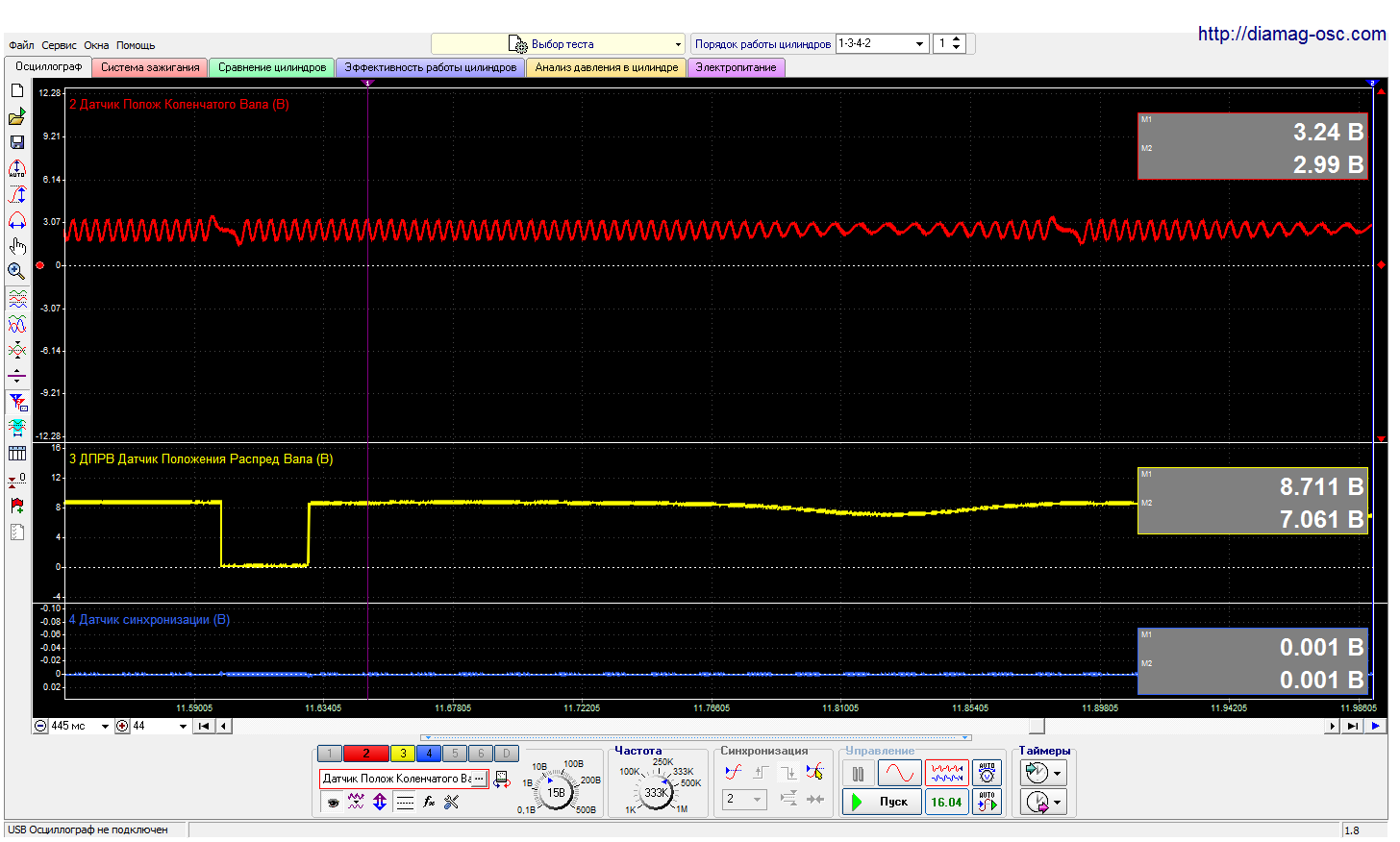This screenshot has width=1400, height=842.
Task: Open the 445 мс time scale dropdown
Action: (105, 727)
